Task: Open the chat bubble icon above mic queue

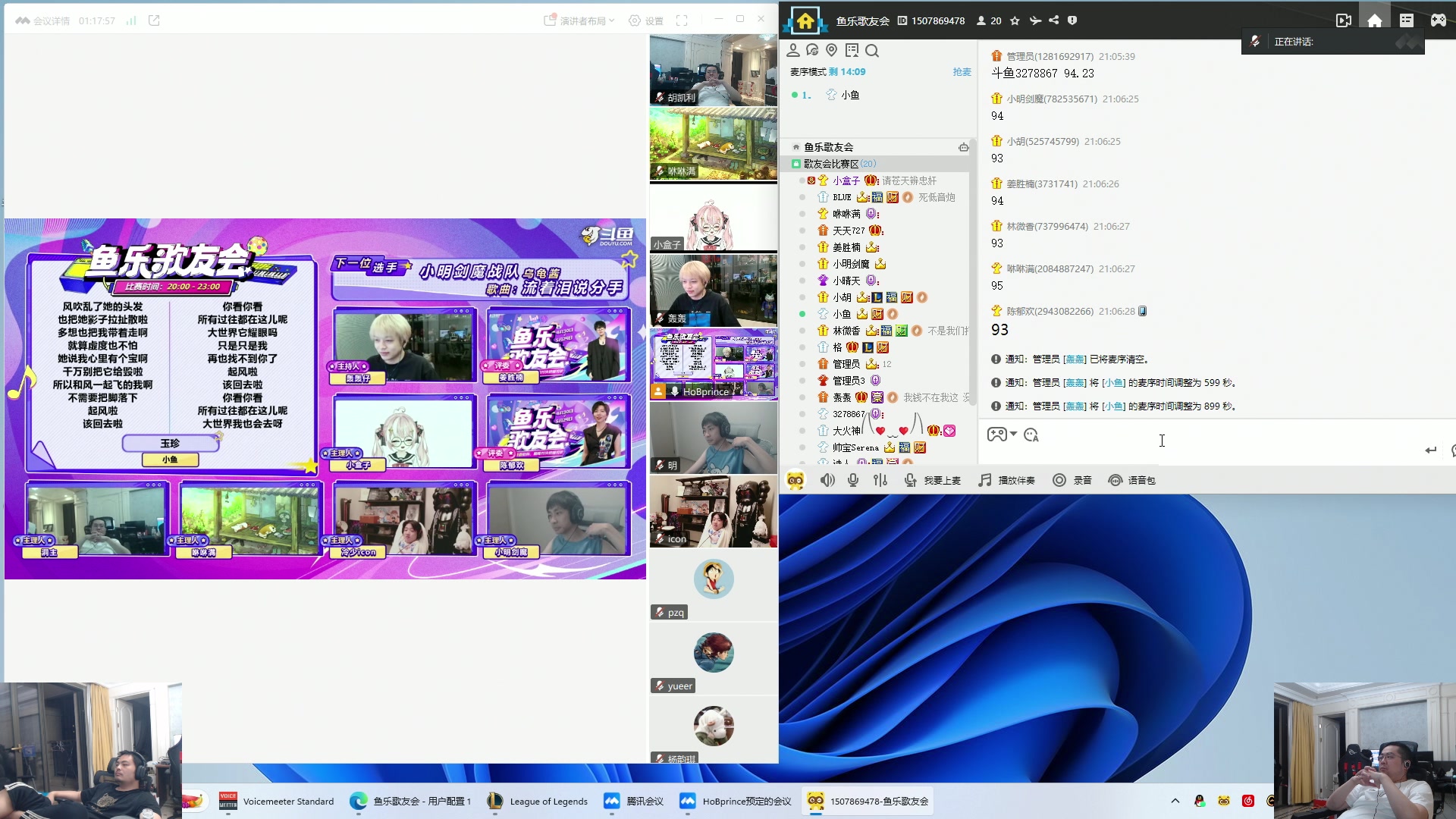Action: [812, 50]
